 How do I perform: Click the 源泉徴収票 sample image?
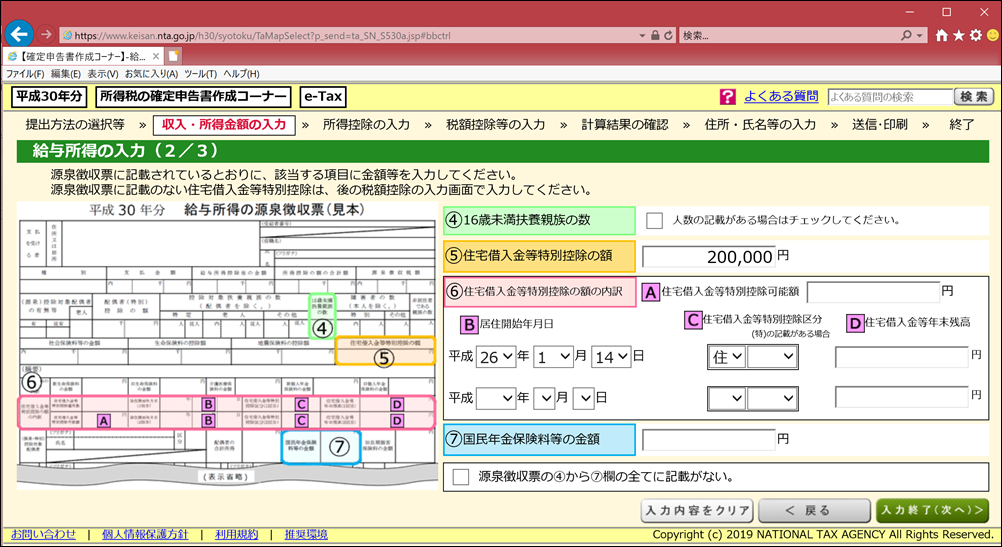tap(226, 346)
